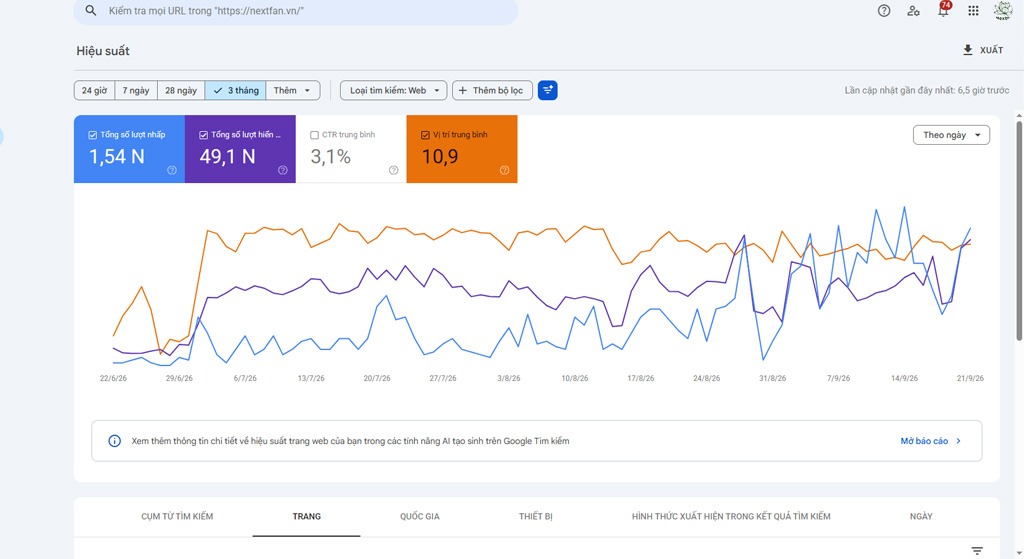Select the 3 tháng date range
This screenshot has height=559, width=1024.
click(x=236, y=90)
